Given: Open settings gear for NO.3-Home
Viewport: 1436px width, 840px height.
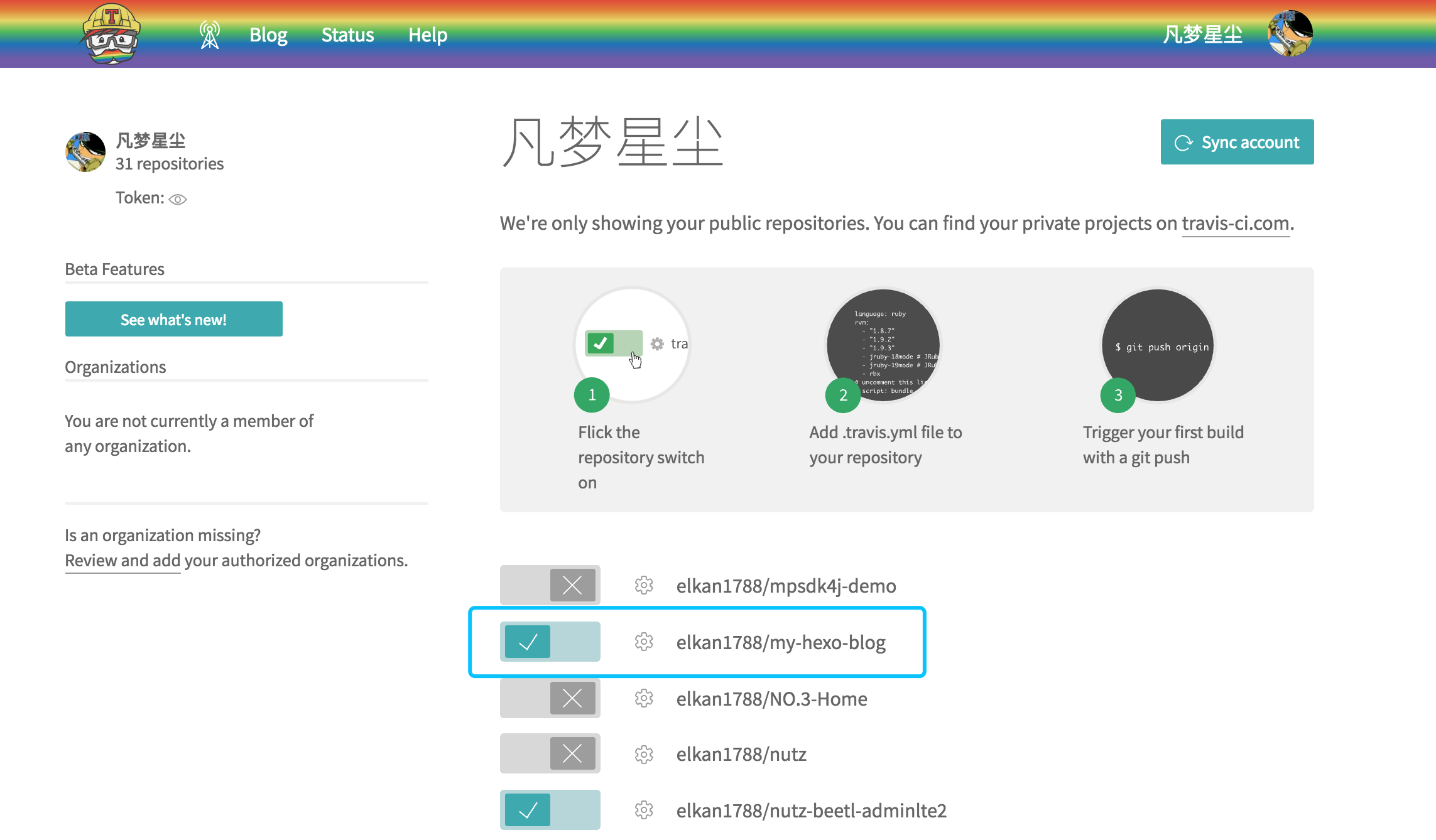Looking at the screenshot, I should click(644, 698).
